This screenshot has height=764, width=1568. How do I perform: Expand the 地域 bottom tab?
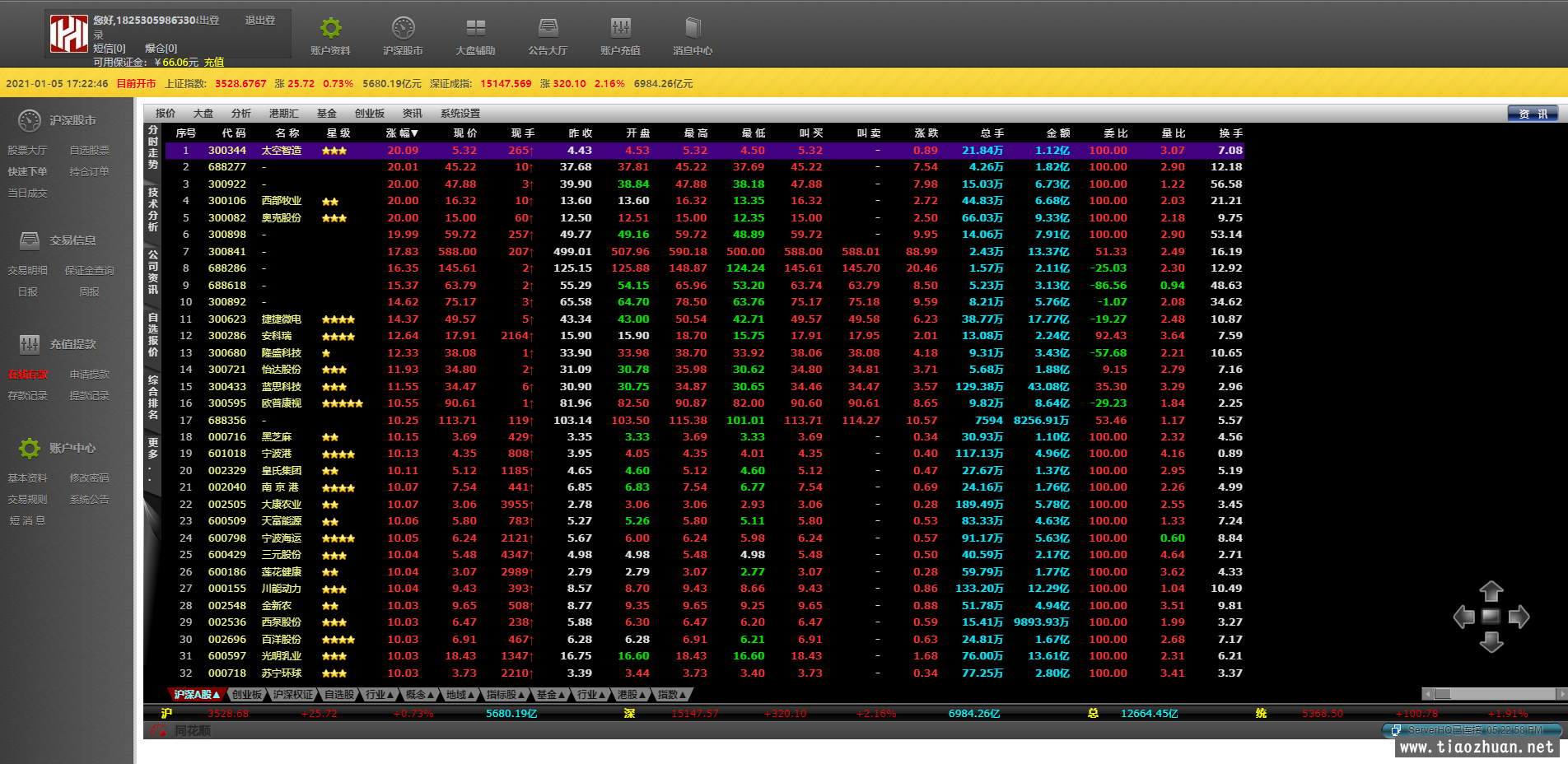click(460, 695)
